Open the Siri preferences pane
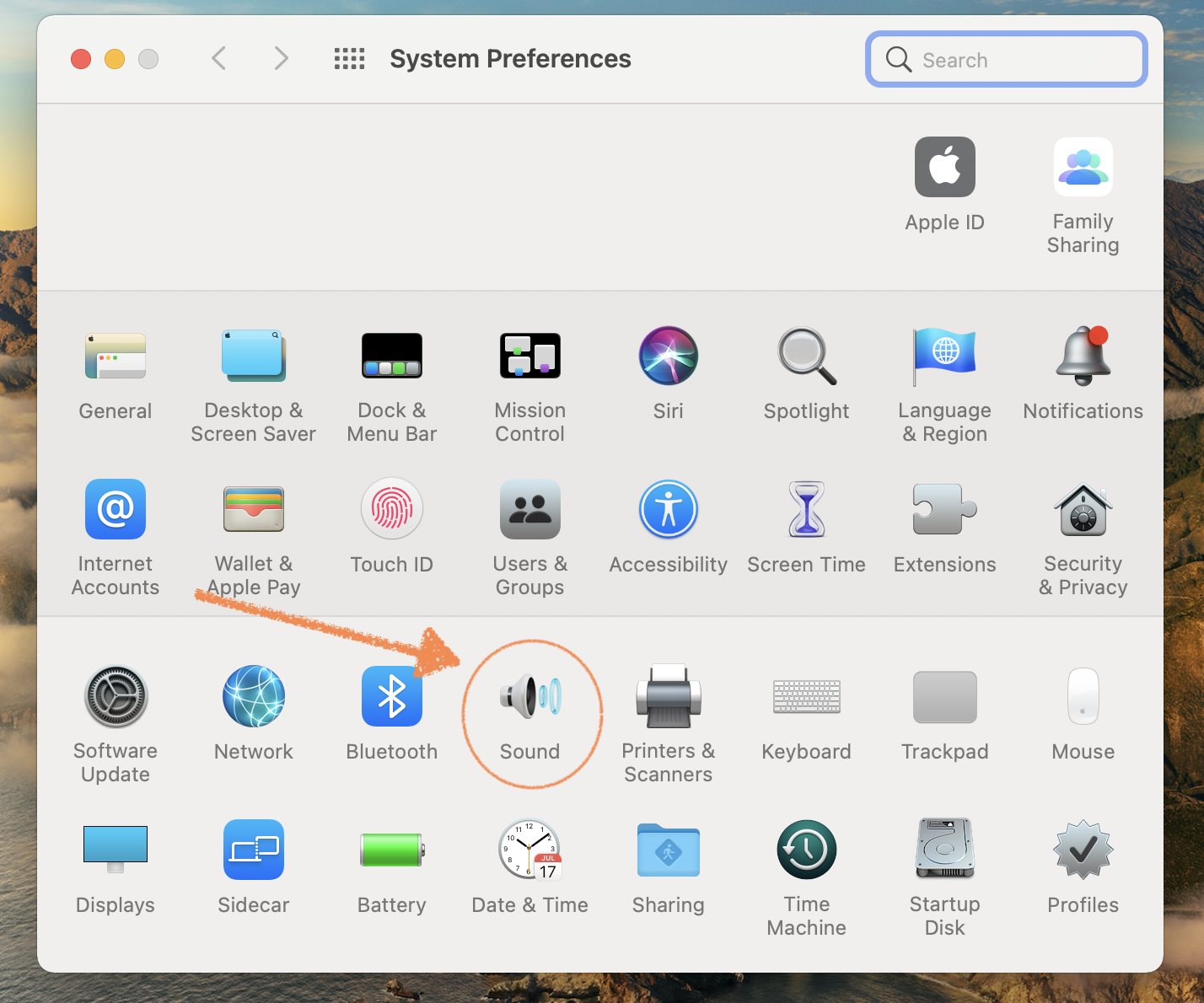Image resolution: width=1204 pixels, height=1003 pixels. (x=669, y=357)
